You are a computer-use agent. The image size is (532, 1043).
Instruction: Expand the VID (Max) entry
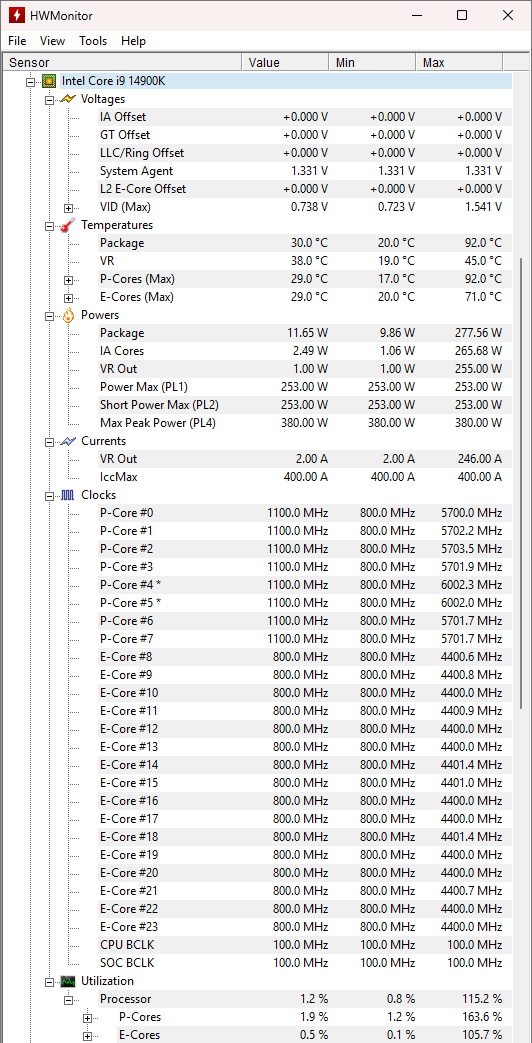[68, 208]
